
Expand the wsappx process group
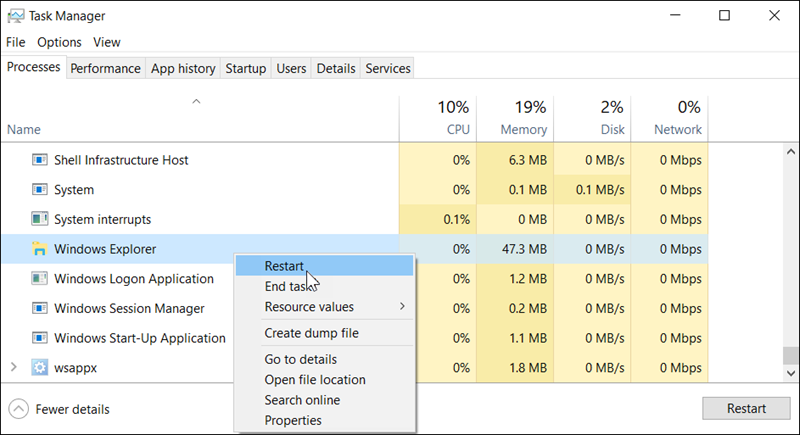point(14,367)
